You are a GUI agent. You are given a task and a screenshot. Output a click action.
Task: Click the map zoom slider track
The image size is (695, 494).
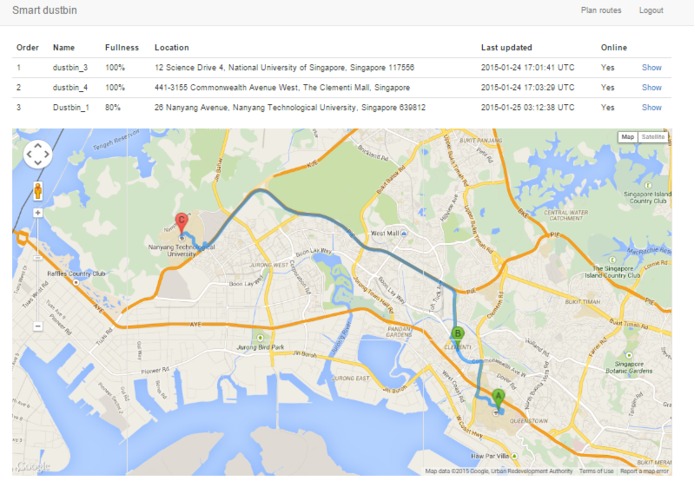pos(38,270)
